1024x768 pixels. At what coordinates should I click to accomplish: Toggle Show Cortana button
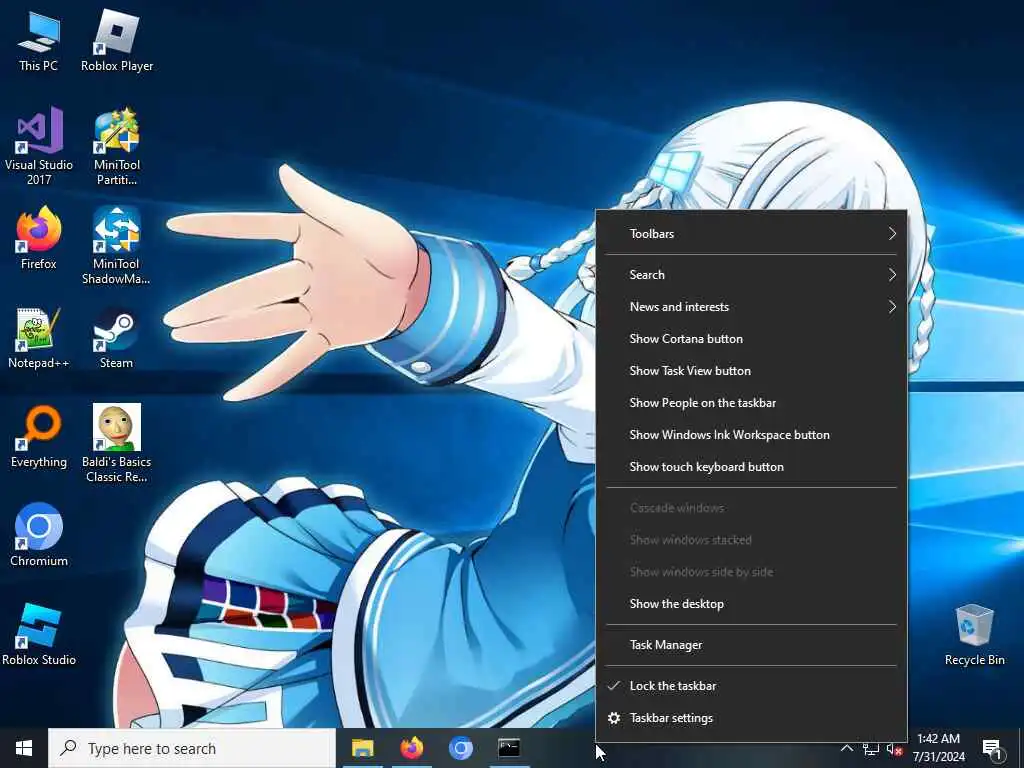pyautogui.click(x=752, y=339)
